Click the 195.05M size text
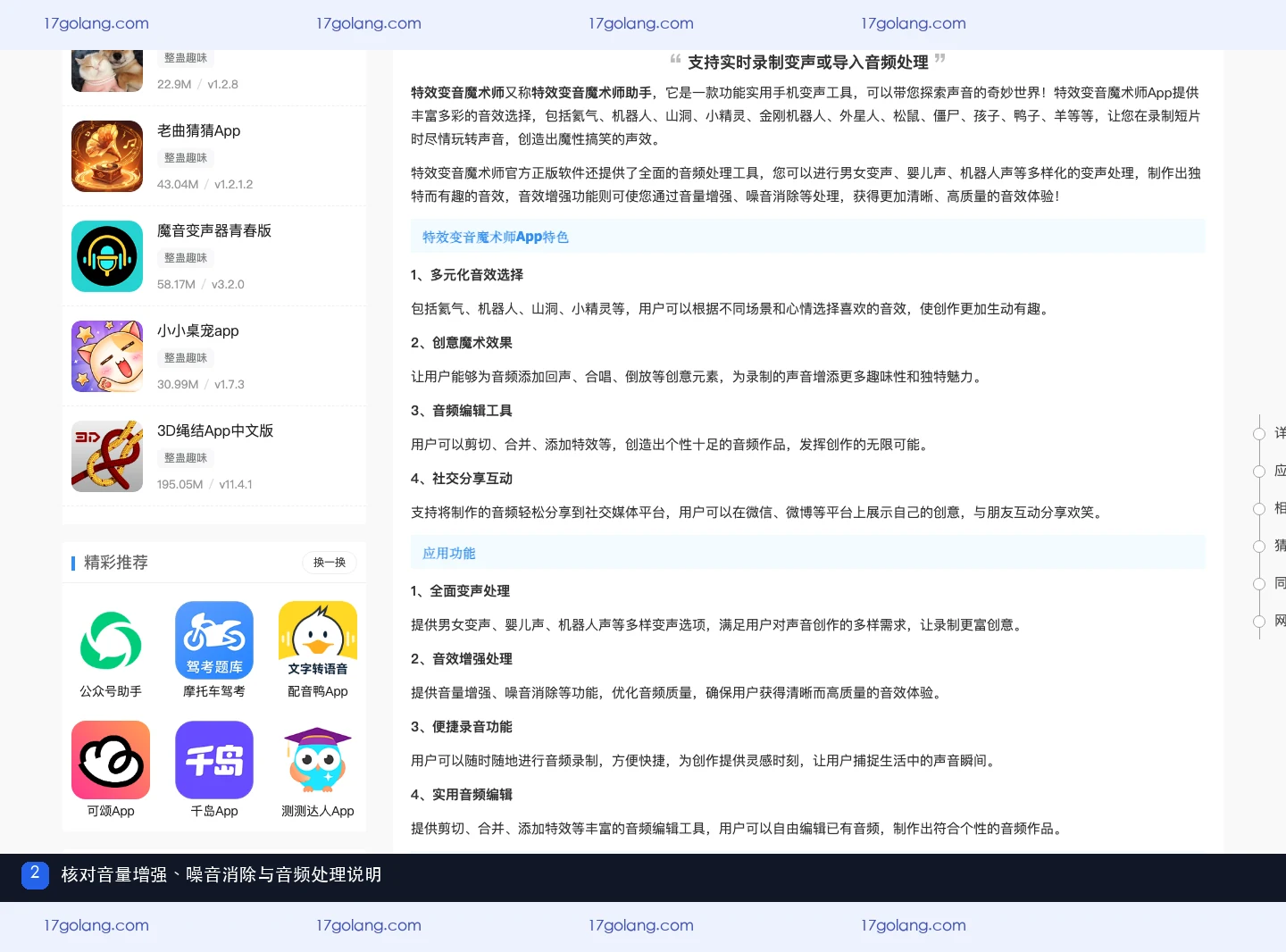Viewport: 1286px width, 952px height. tap(180, 484)
